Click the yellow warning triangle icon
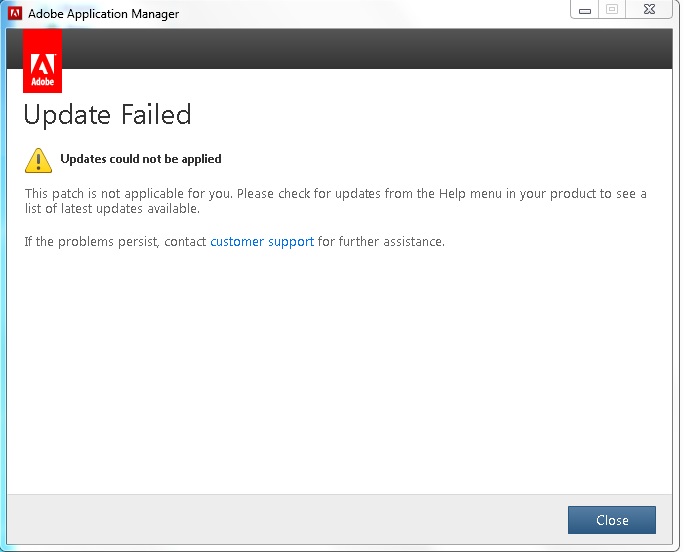The width and height of the screenshot is (684, 552). (x=38, y=160)
